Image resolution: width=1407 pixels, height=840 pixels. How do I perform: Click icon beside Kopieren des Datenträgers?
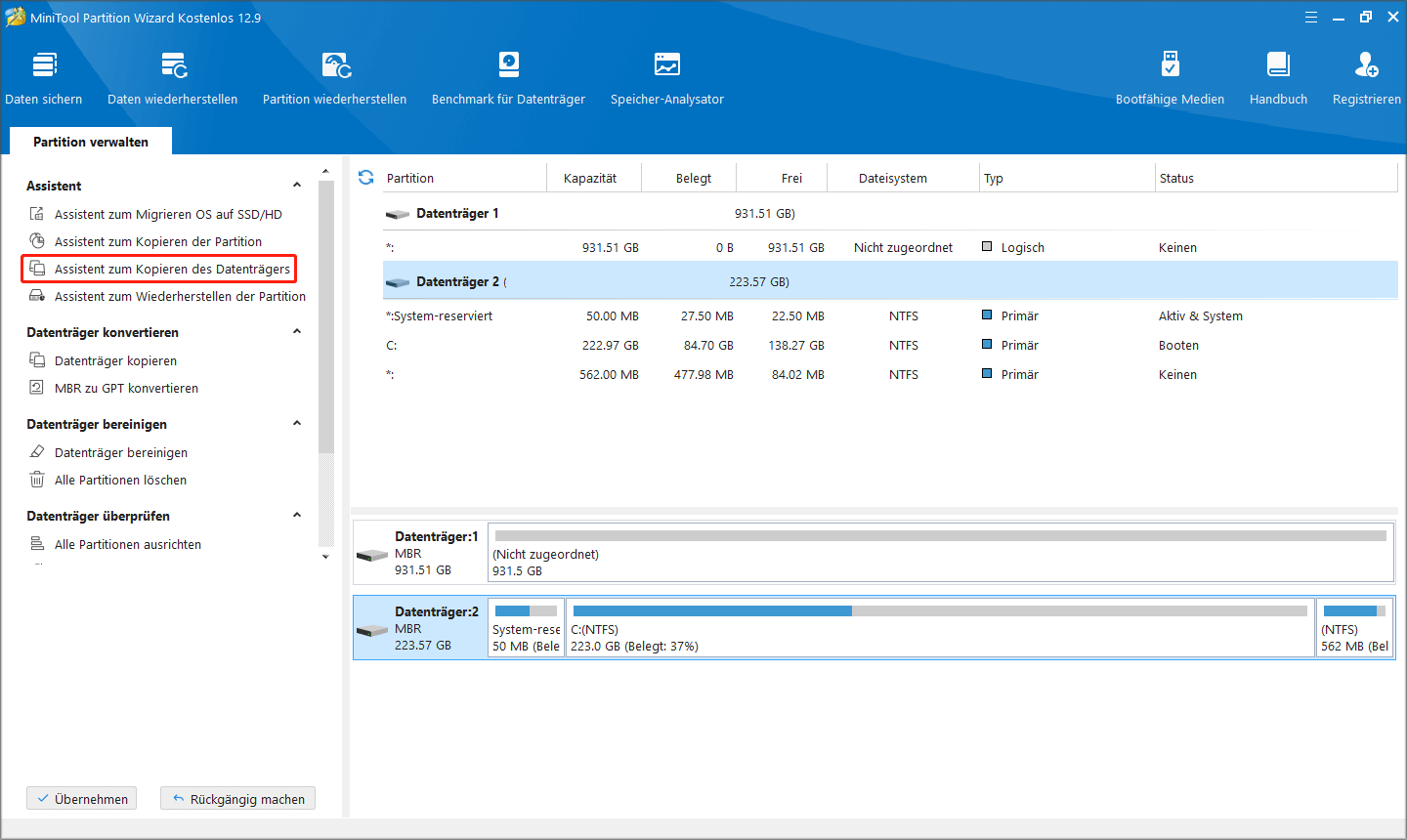(x=37, y=269)
